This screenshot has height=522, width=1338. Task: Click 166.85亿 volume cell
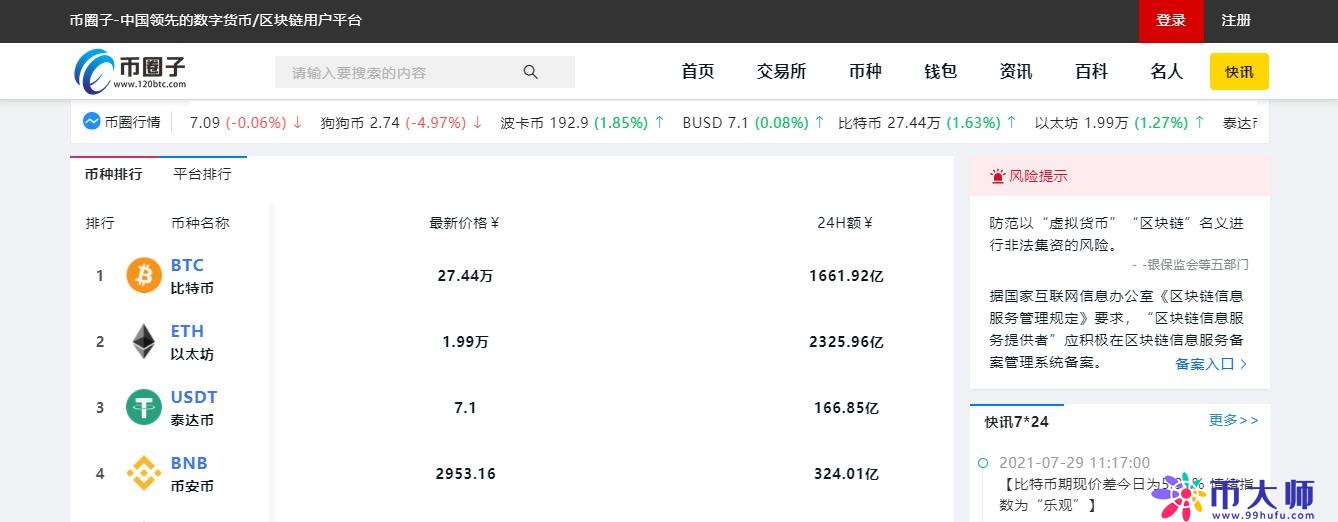click(x=846, y=408)
